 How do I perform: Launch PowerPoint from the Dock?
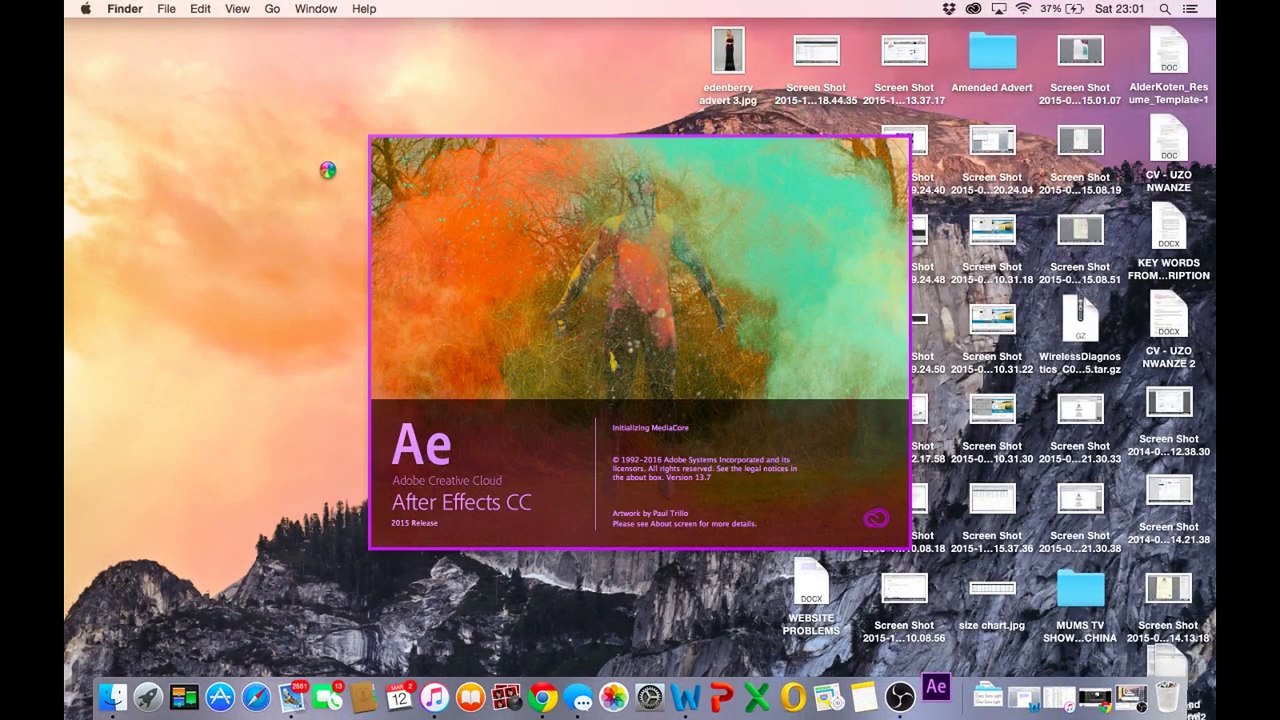(x=722, y=697)
